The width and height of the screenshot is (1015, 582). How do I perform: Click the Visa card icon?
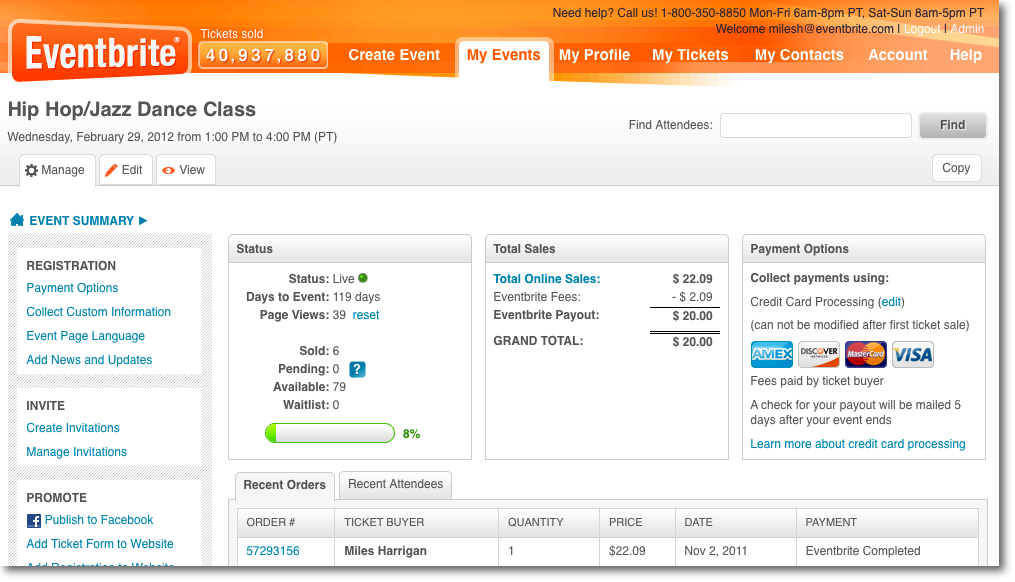913,354
